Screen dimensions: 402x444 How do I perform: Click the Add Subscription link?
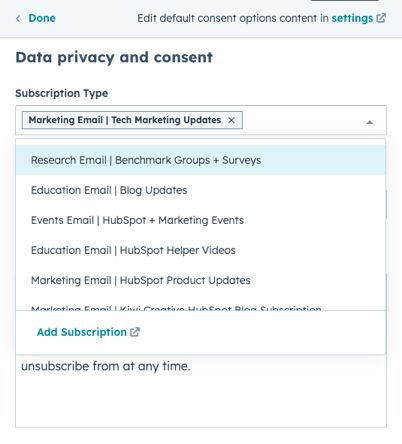[x=82, y=332]
